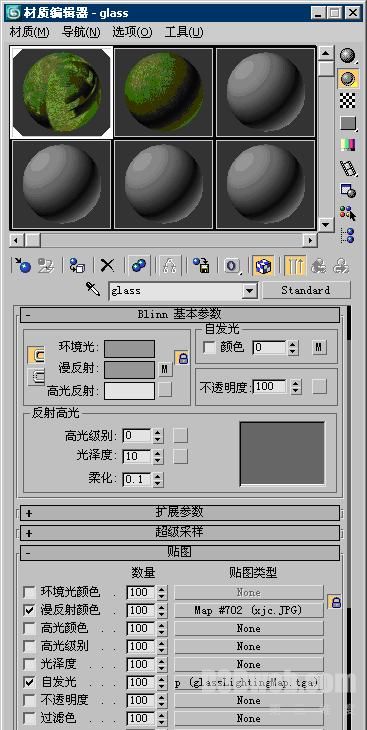Open the 工具(U) menu
Screen dimensions: 367x730
click(184, 32)
